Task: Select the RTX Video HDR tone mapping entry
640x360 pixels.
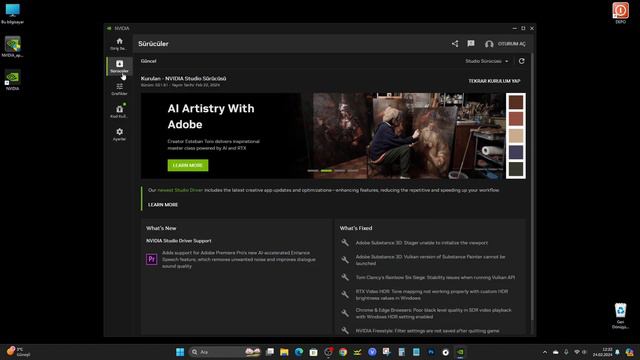Action: pos(431,295)
